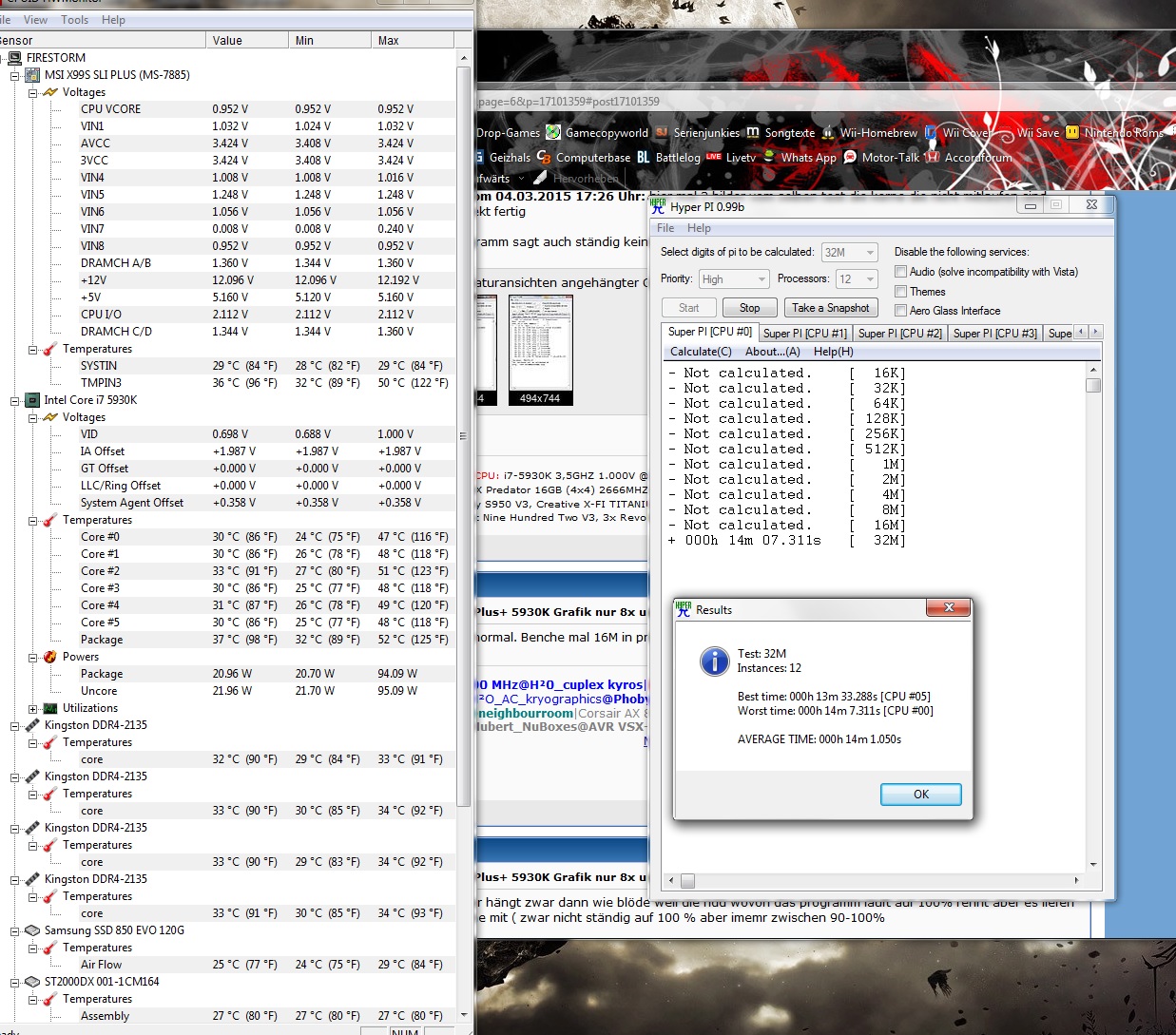The image size is (1176, 1035).
Task: Click the Start button in Hyper PI
Action: click(x=689, y=308)
